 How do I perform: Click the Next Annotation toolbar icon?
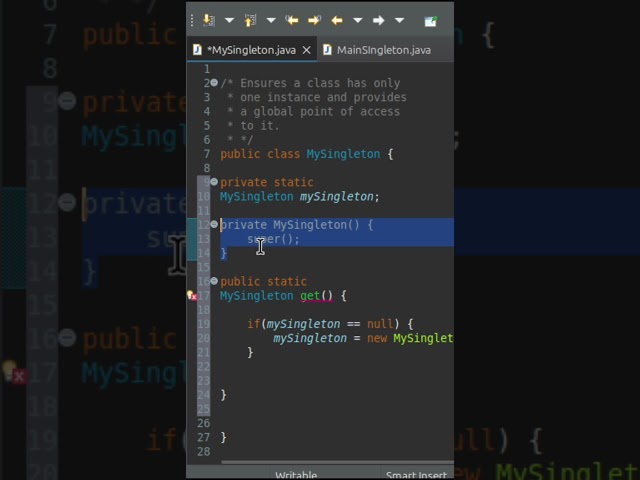pos(209,20)
